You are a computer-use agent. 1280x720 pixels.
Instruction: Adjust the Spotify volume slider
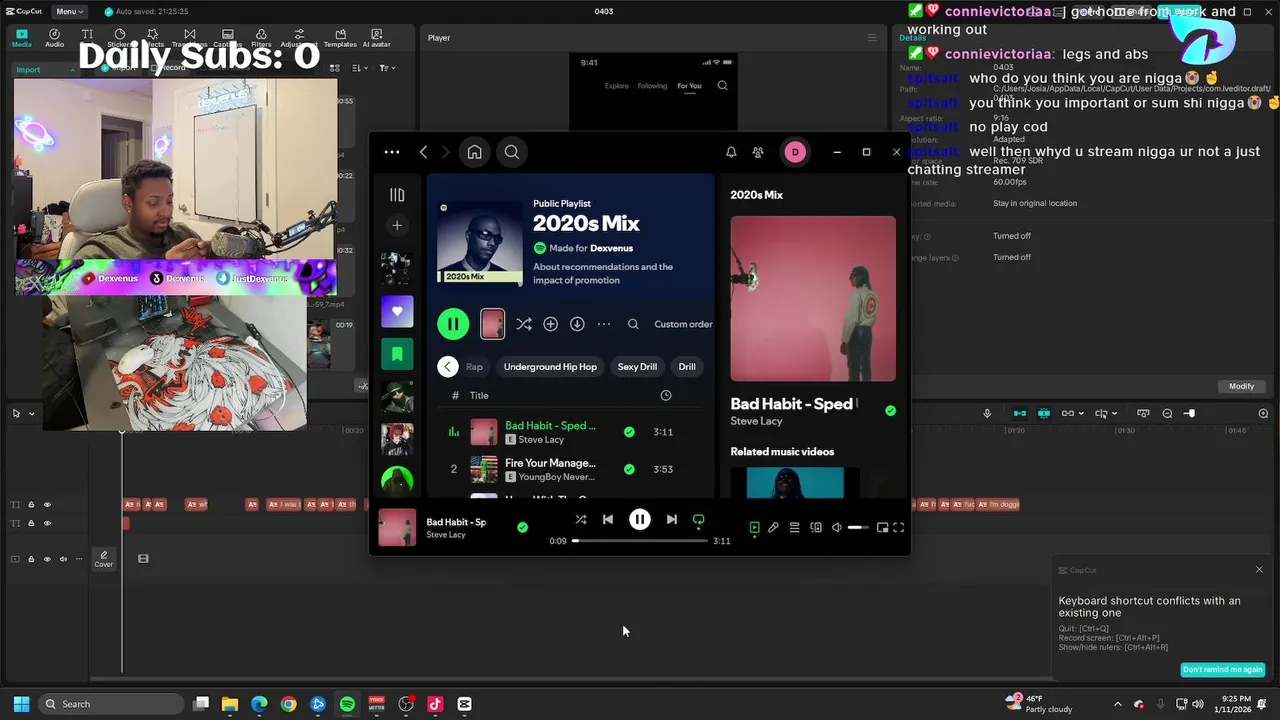click(x=858, y=528)
